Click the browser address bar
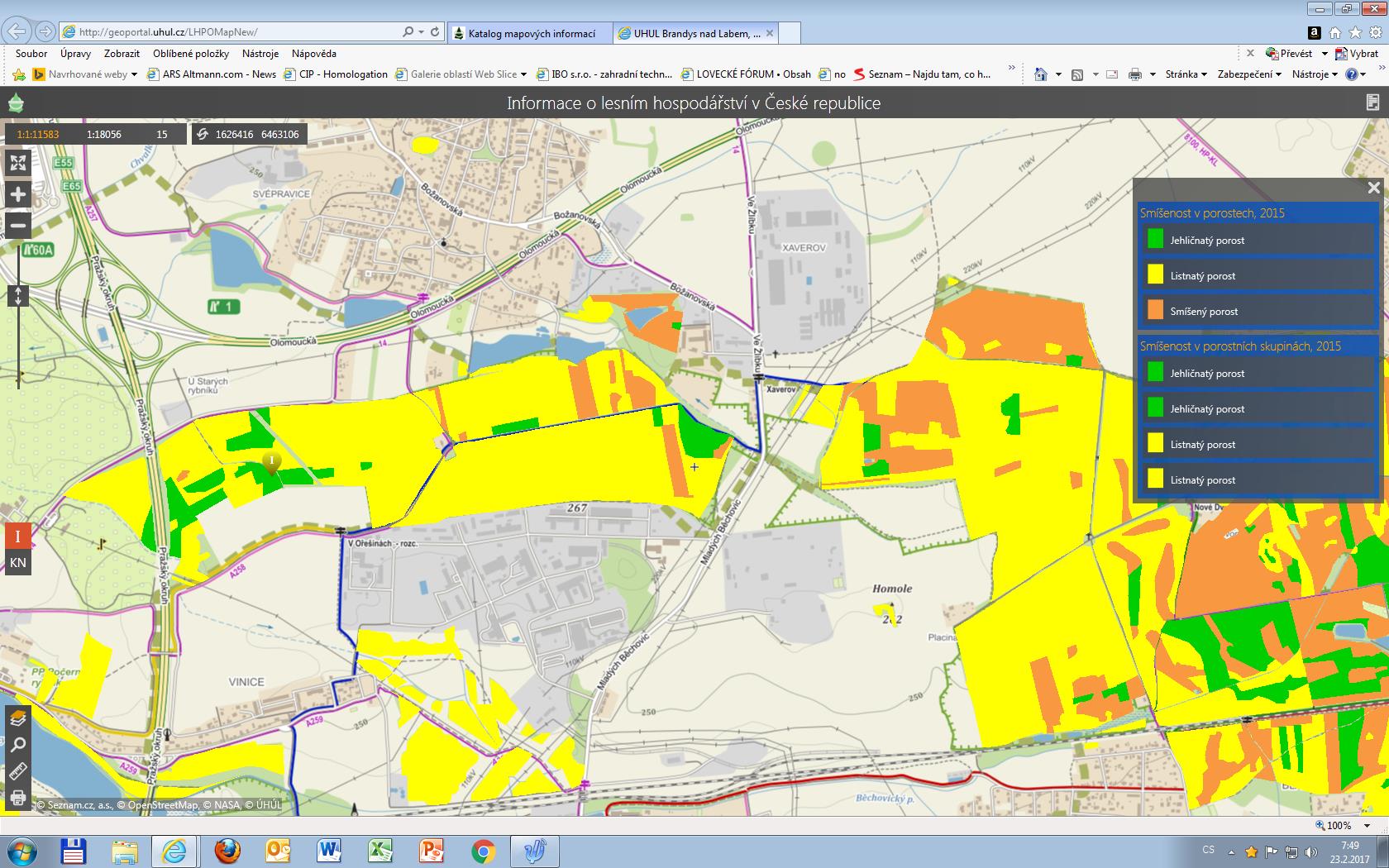This screenshot has width=1389, height=868. [231, 32]
